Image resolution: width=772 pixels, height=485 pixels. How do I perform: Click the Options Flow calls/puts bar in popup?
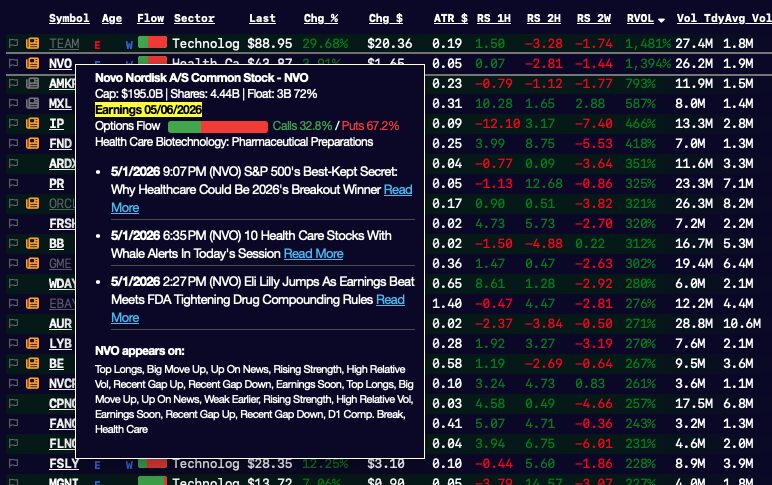point(218,127)
